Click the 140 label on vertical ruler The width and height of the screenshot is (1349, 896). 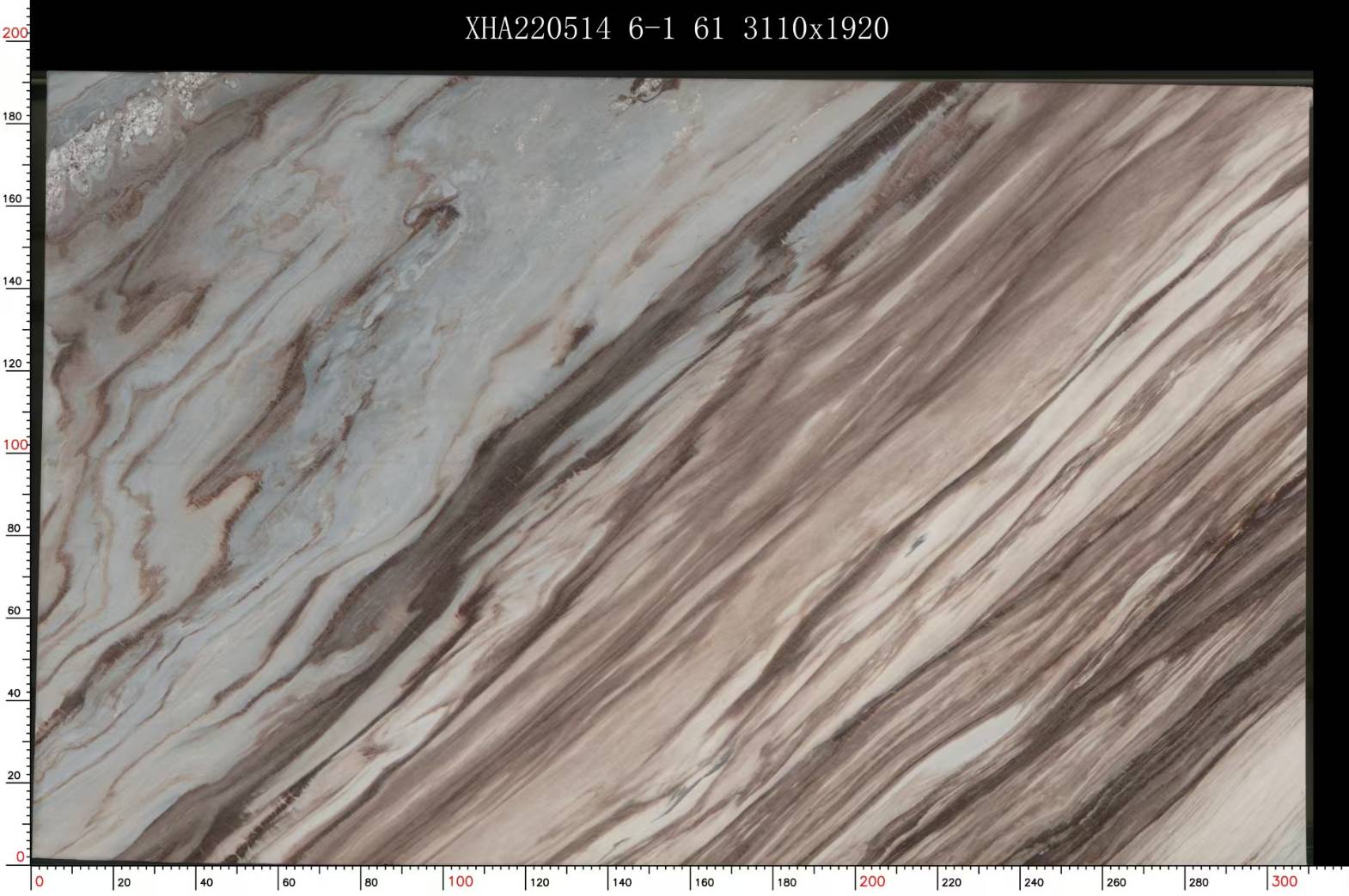[x=15, y=281]
